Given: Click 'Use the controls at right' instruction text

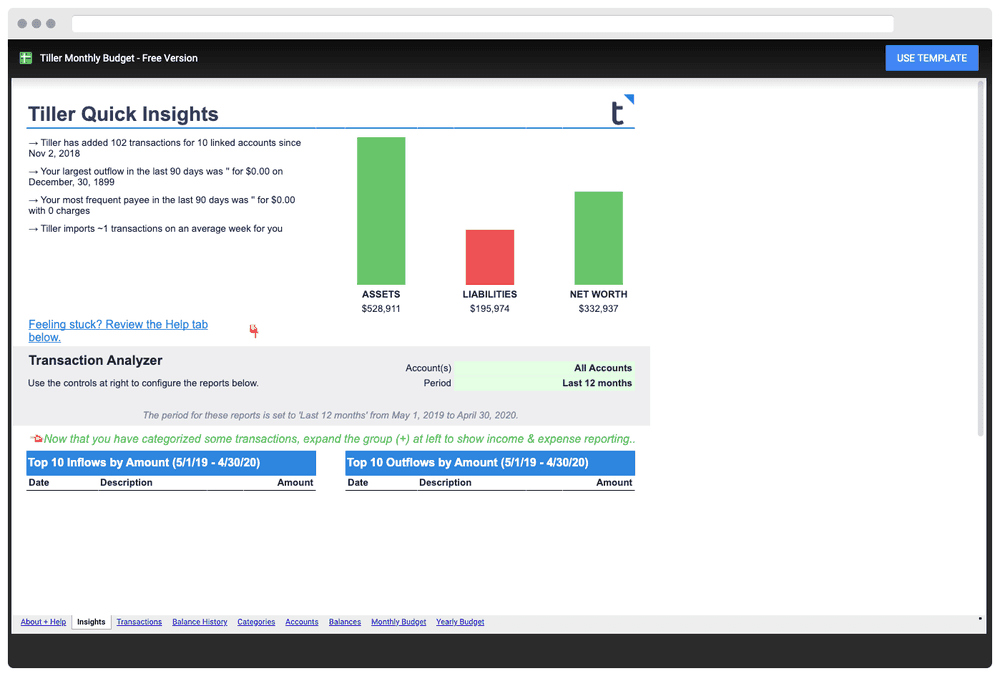Looking at the screenshot, I should tap(143, 383).
